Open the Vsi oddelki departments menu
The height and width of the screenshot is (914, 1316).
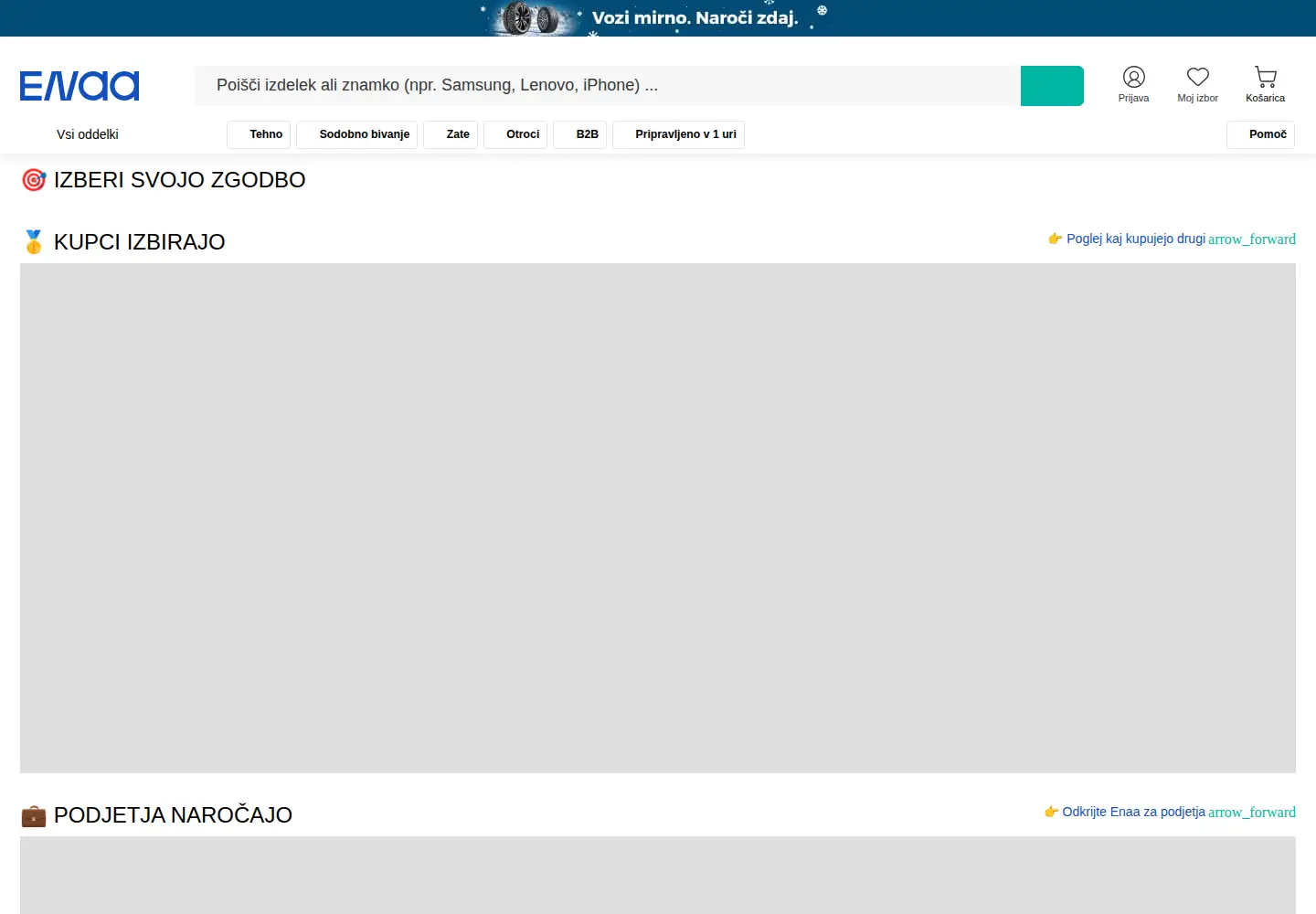click(x=88, y=134)
